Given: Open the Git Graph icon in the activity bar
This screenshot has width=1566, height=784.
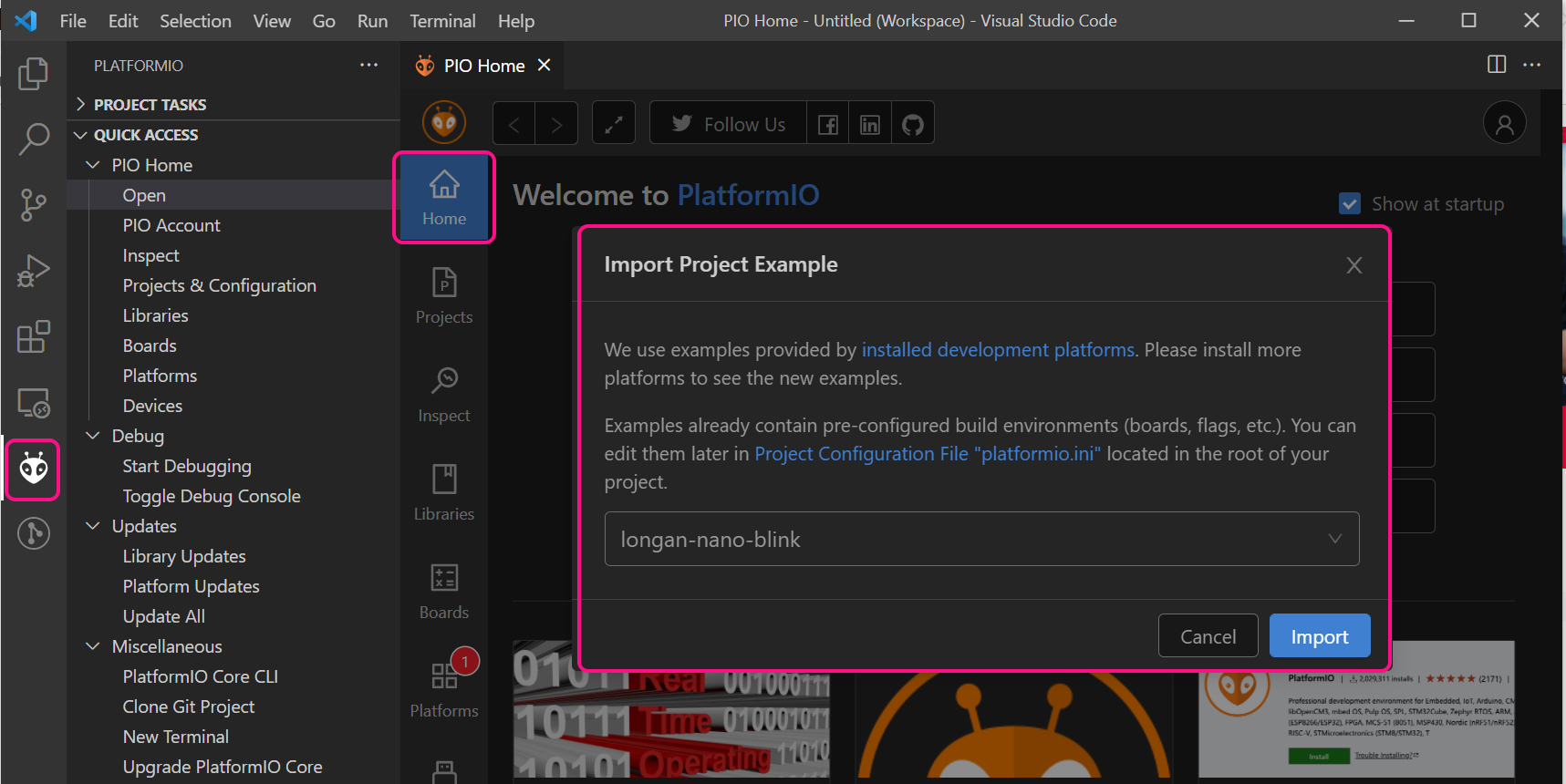Looking at the screenshot, I should click(34, 533).
